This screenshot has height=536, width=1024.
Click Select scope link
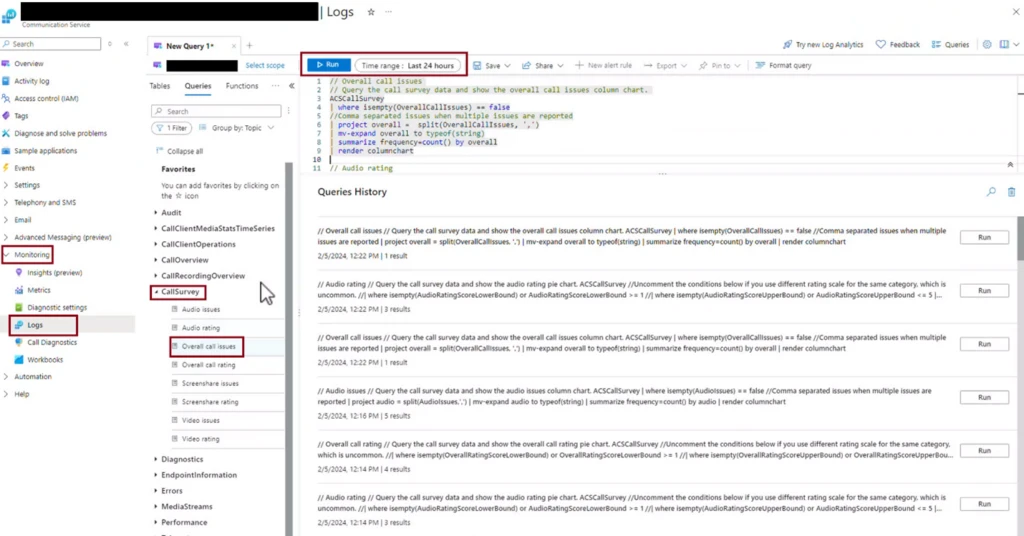[x=264, y=65]
